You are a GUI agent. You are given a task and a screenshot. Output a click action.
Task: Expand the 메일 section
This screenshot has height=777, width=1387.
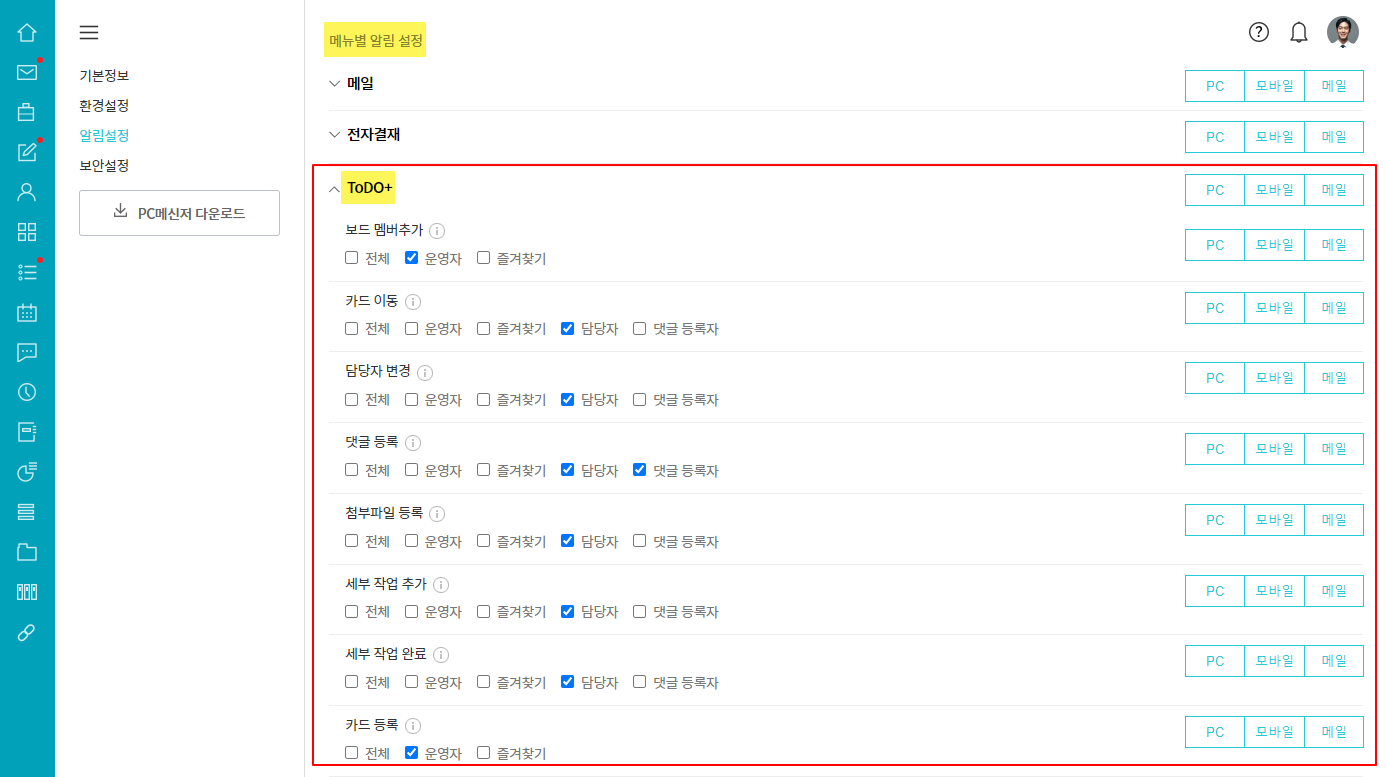[335, 84]
